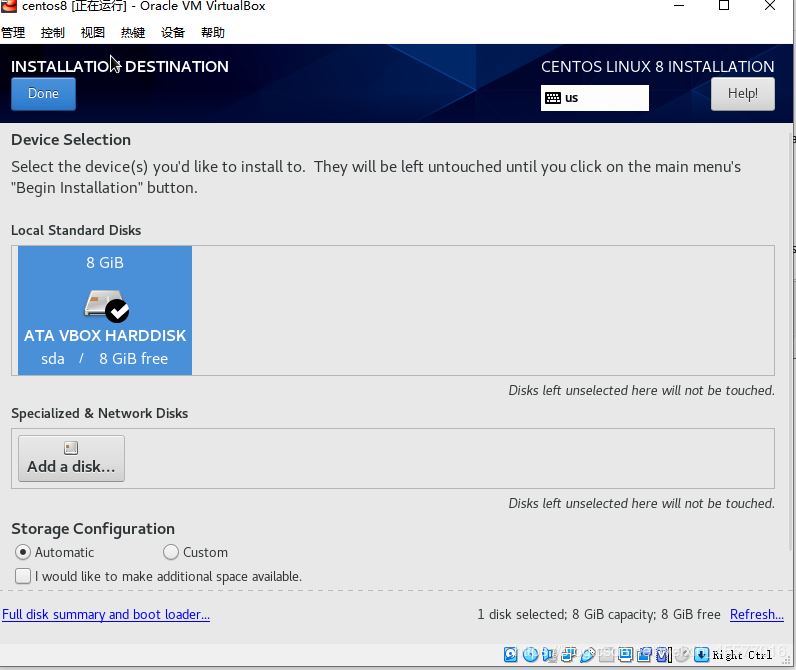This screenshot has width=796, height=670.
Task: Click the Help! button
Action: click(742, 94)
